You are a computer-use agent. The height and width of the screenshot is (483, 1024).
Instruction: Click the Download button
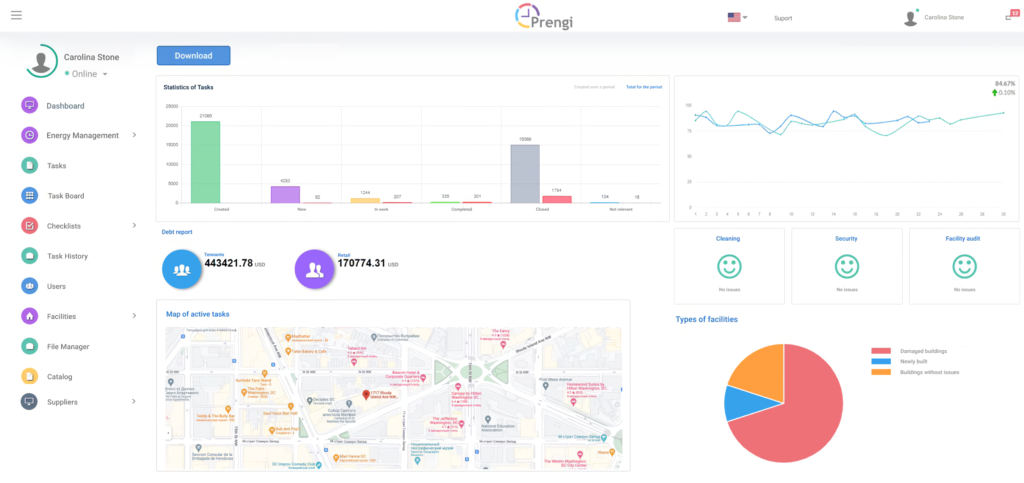[x=193, y=56]
